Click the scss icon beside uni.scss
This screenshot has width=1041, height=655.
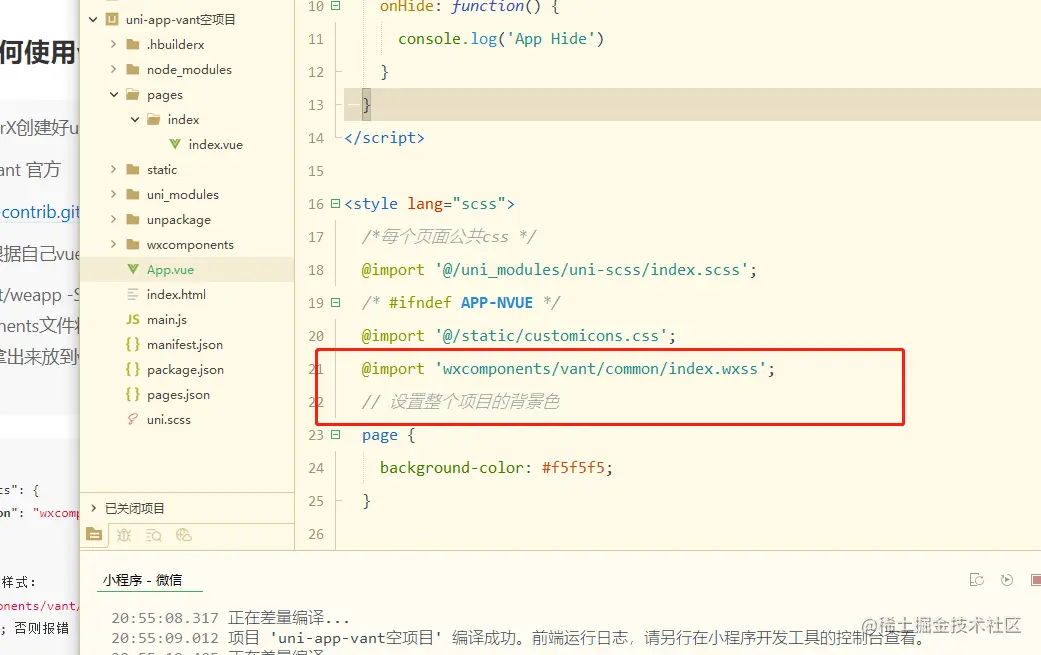click(133, 419)
